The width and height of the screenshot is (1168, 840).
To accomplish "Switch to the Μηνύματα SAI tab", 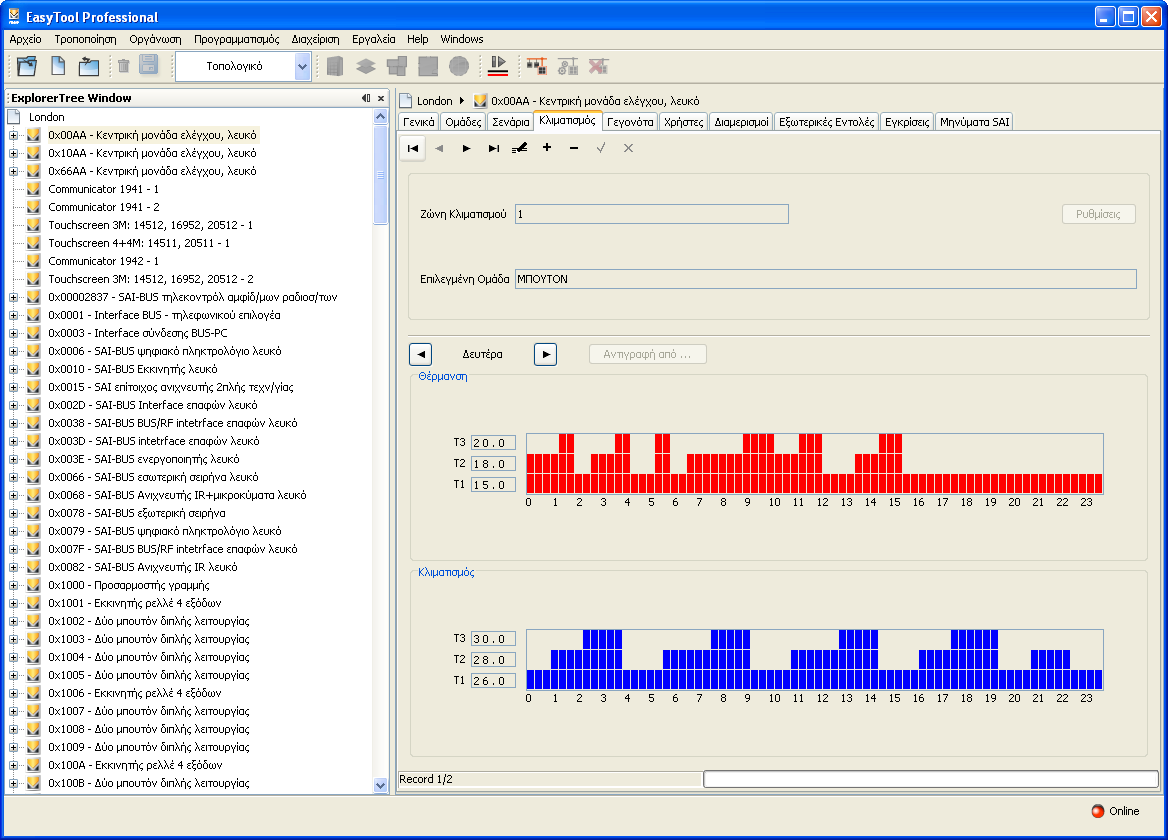I will (x=974, y=122).
